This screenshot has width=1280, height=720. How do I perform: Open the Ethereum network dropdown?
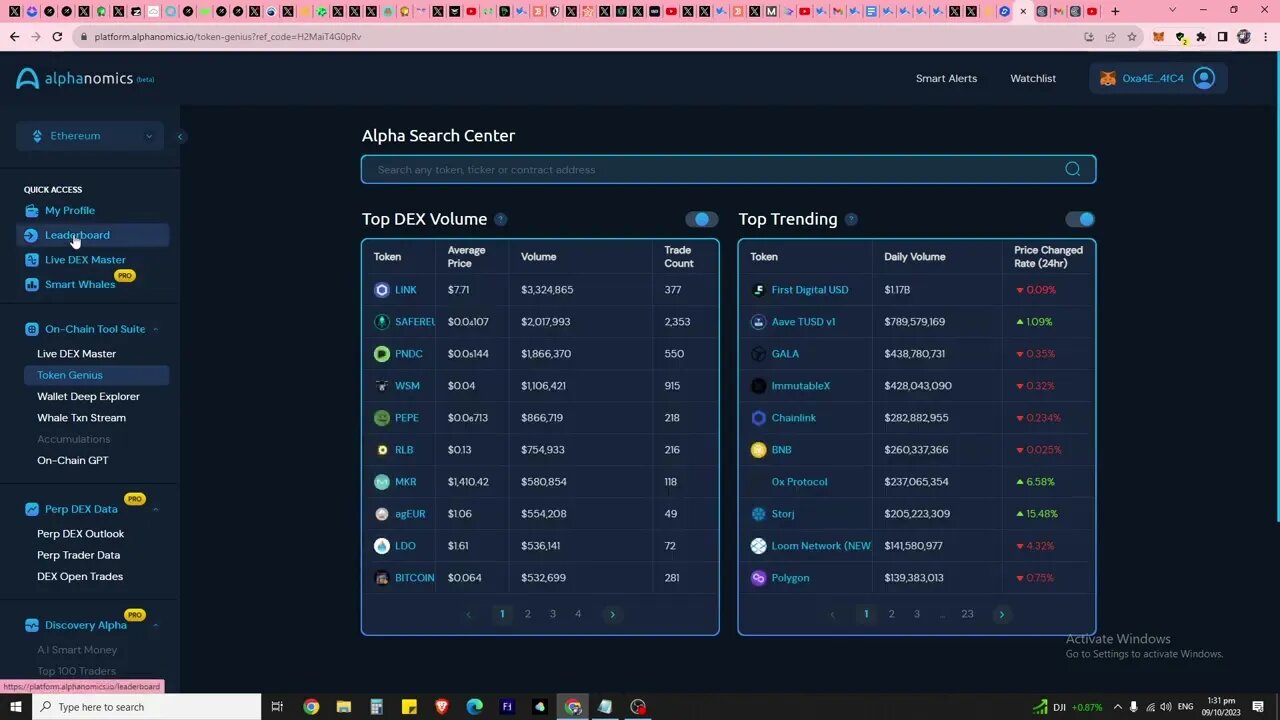[90, 136]
